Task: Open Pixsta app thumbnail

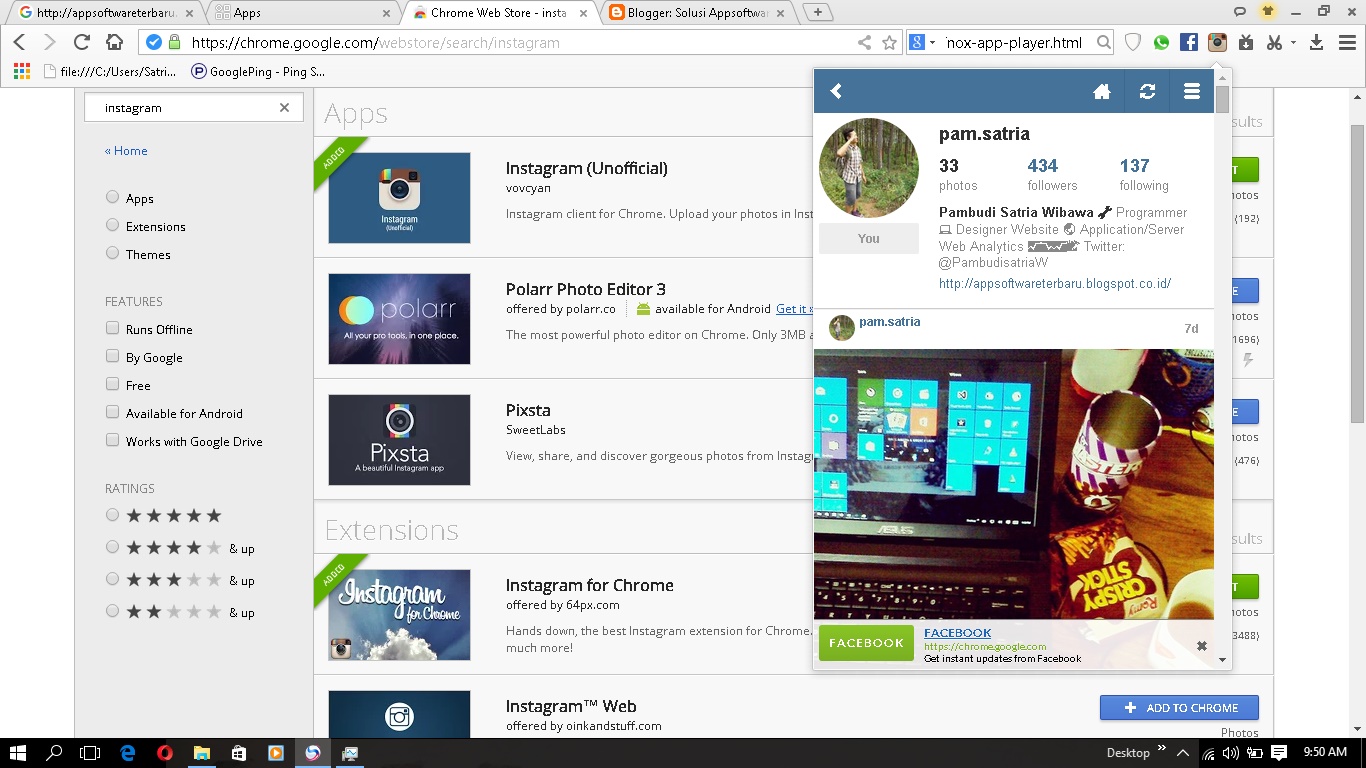Action: pyautogui.click(x=399, y=440)
